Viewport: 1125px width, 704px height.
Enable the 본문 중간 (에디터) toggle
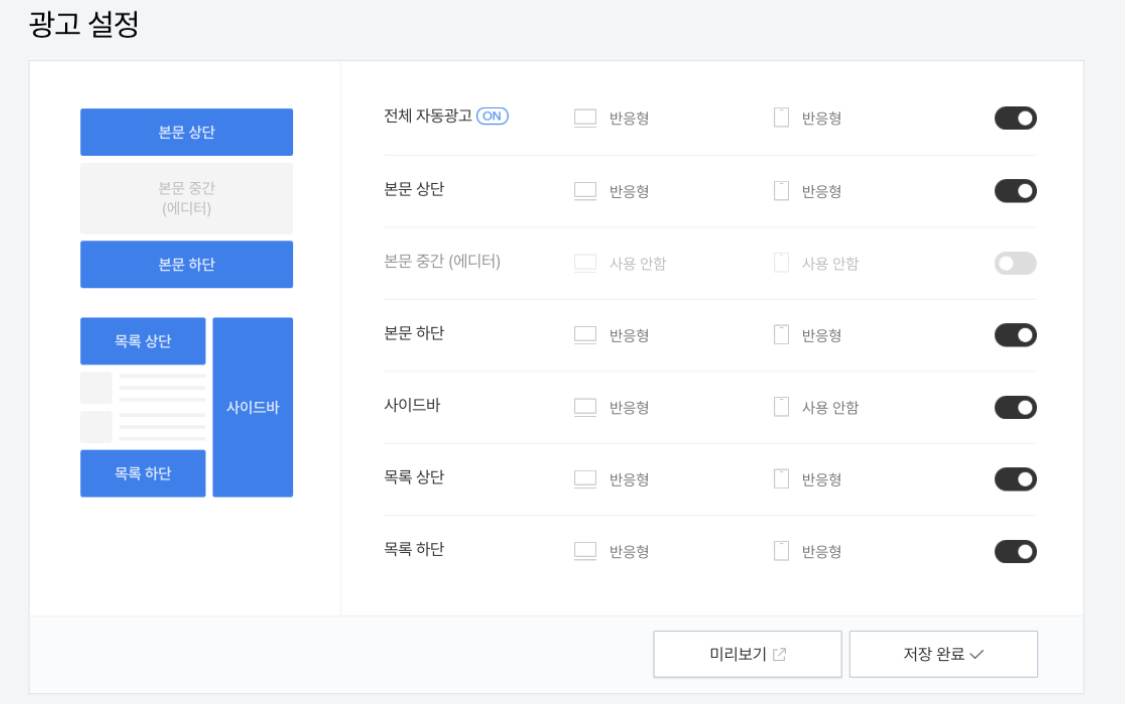[1015, 263]
